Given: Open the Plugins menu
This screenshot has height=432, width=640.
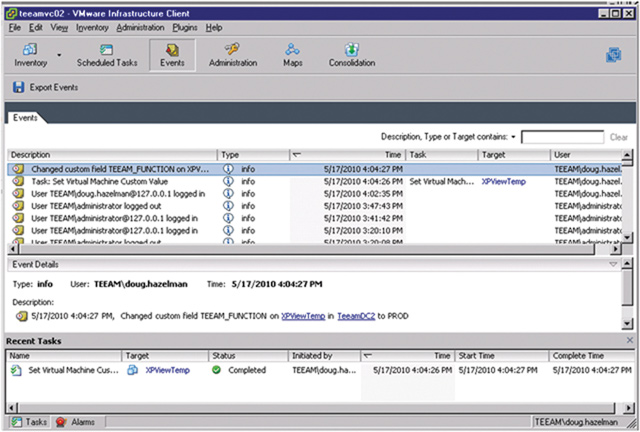Looking at the screenshot, I should tap(184, 28).
